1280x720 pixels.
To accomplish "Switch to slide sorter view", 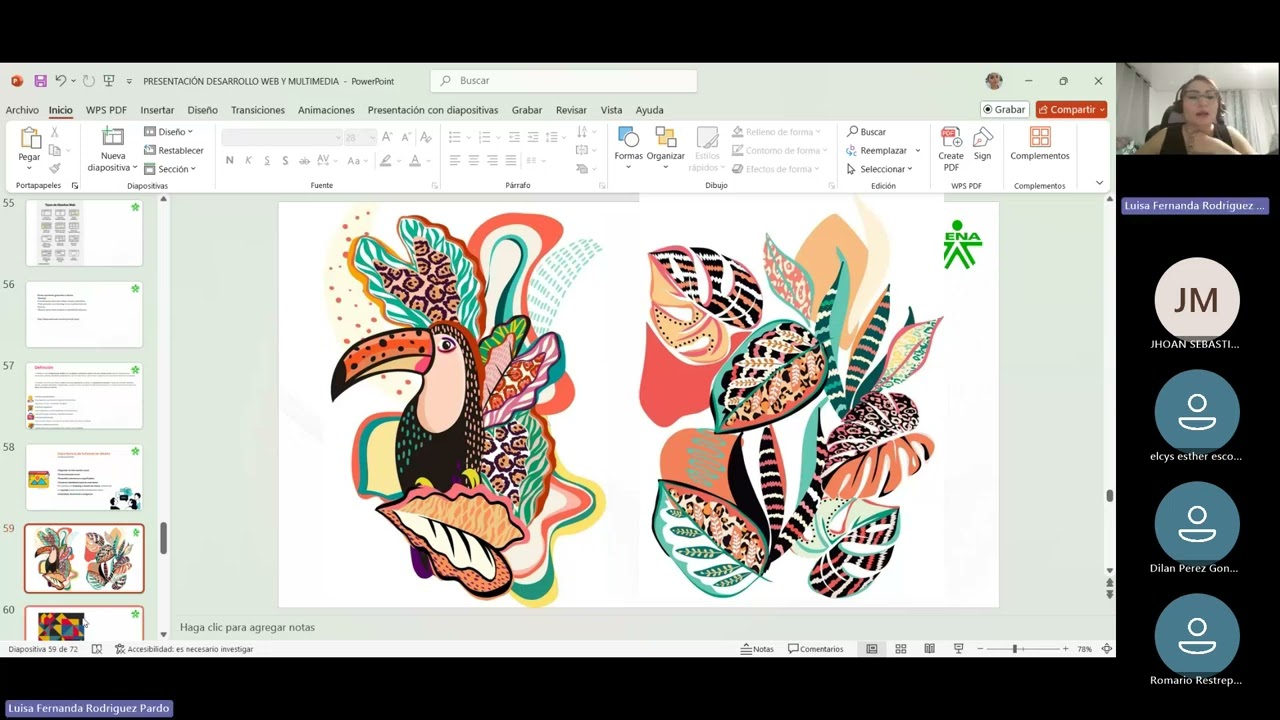I will point(900,649).
